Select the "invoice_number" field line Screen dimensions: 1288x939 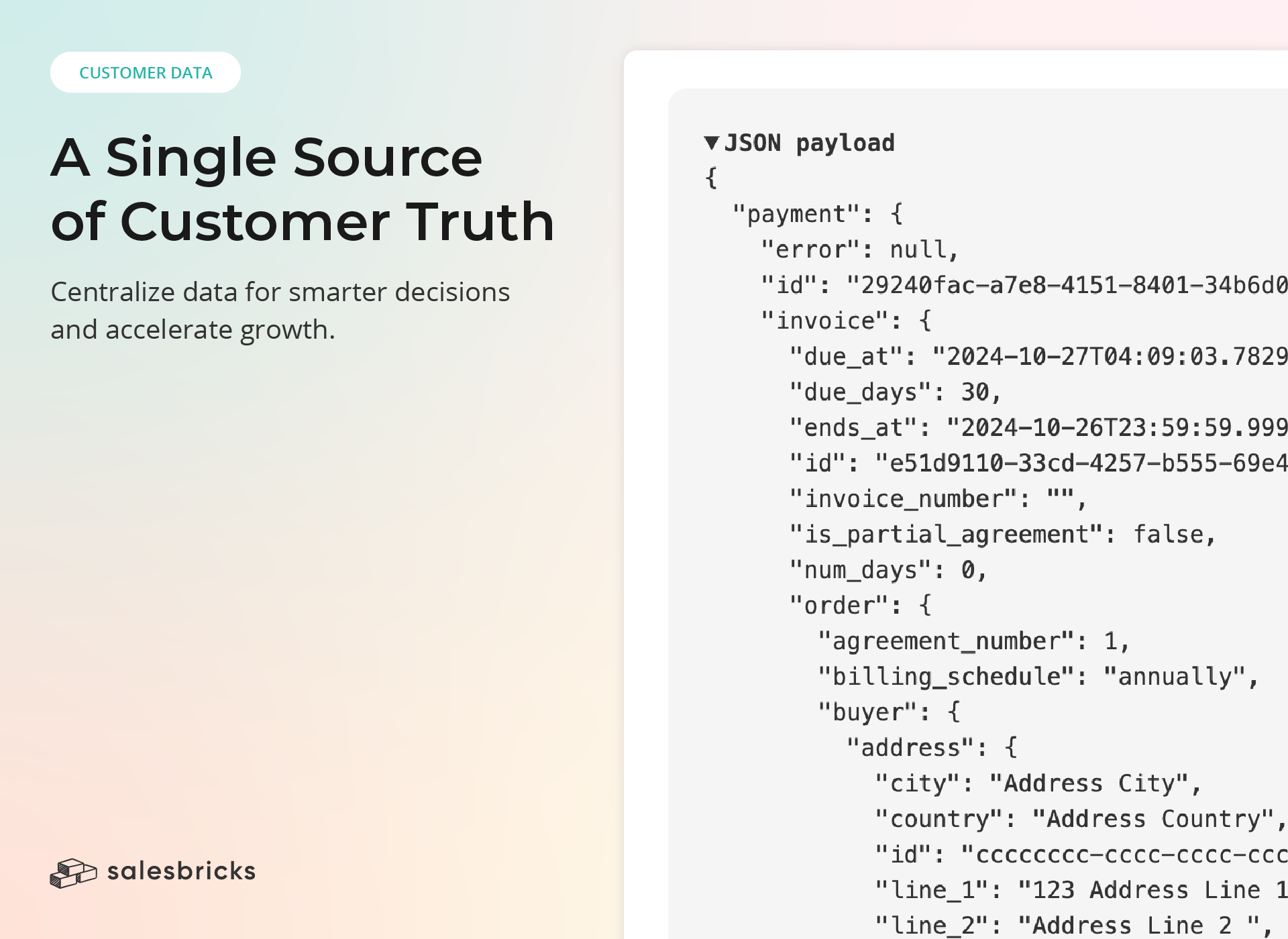[x=936, y=499]
